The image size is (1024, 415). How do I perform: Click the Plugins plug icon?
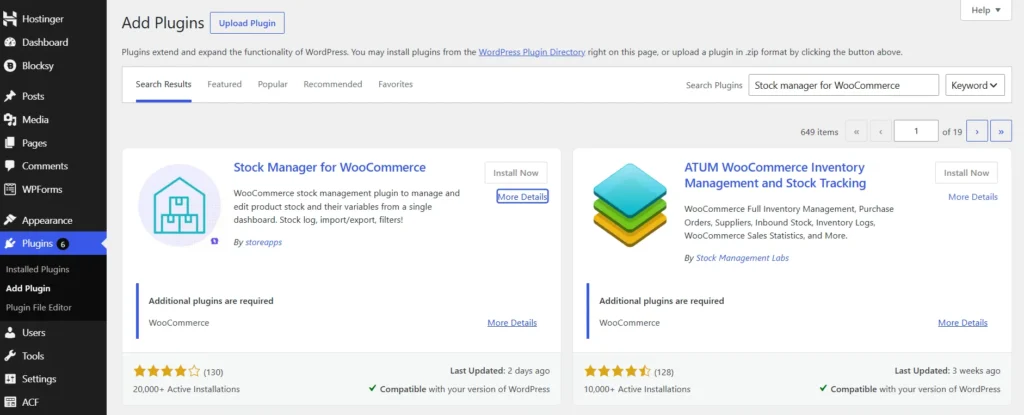coord(10,244)
